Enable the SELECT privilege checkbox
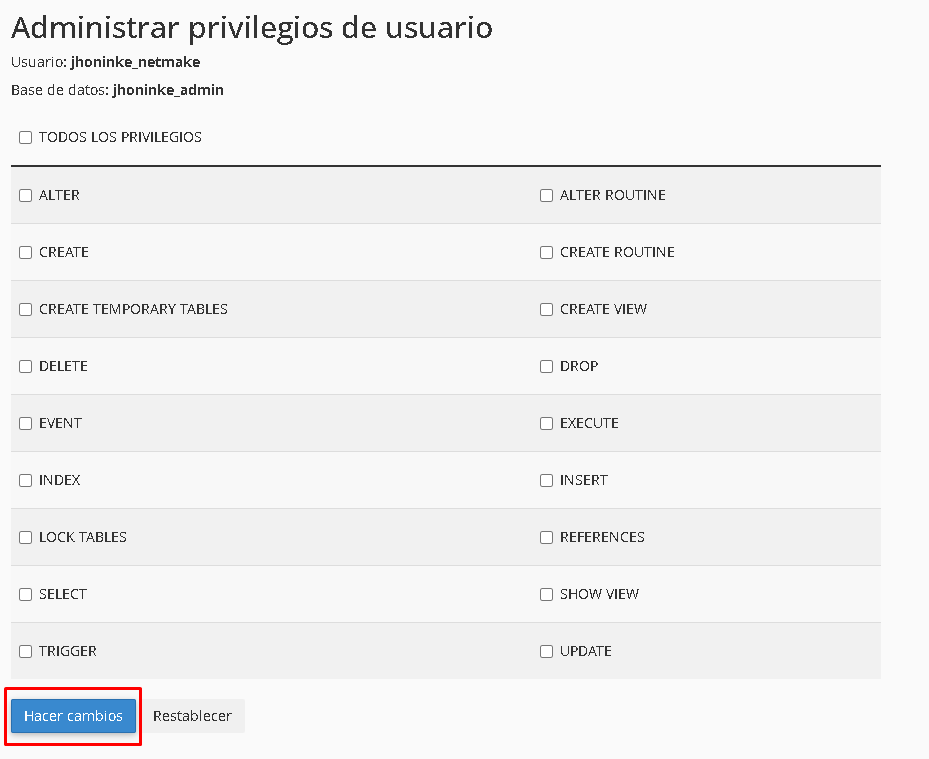 tap(25, 594)
